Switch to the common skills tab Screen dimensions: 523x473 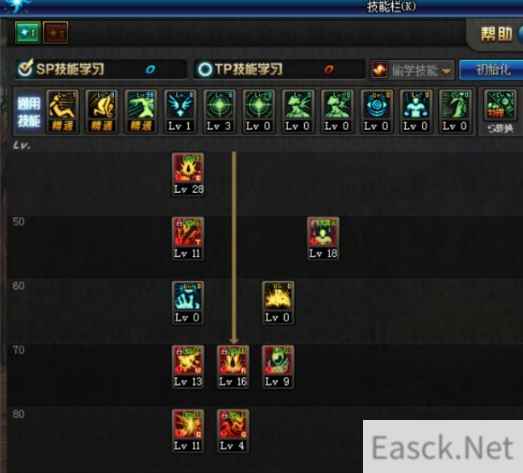tap(29, 112)
